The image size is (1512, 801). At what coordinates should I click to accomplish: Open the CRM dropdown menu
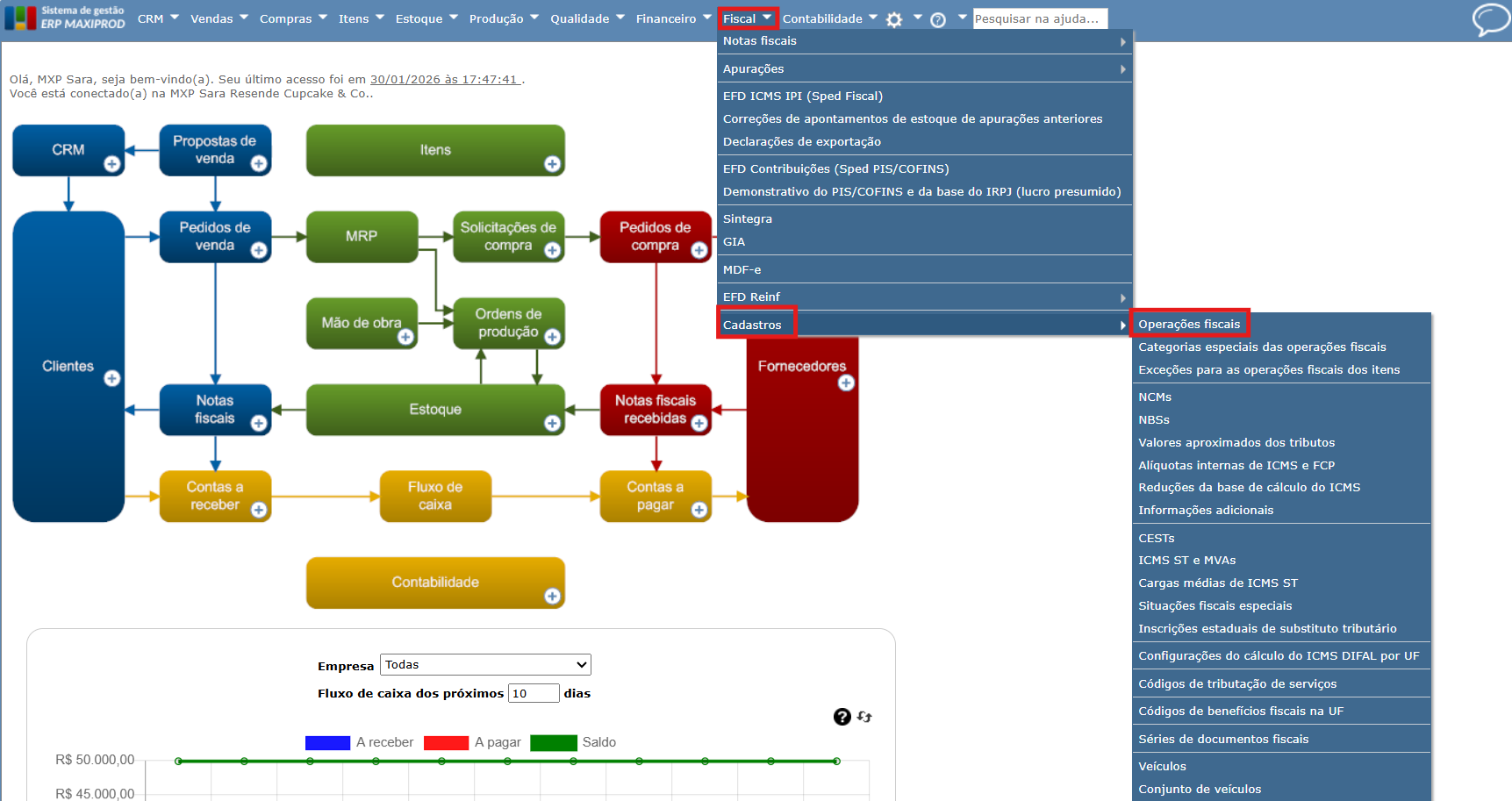(158, 18)
